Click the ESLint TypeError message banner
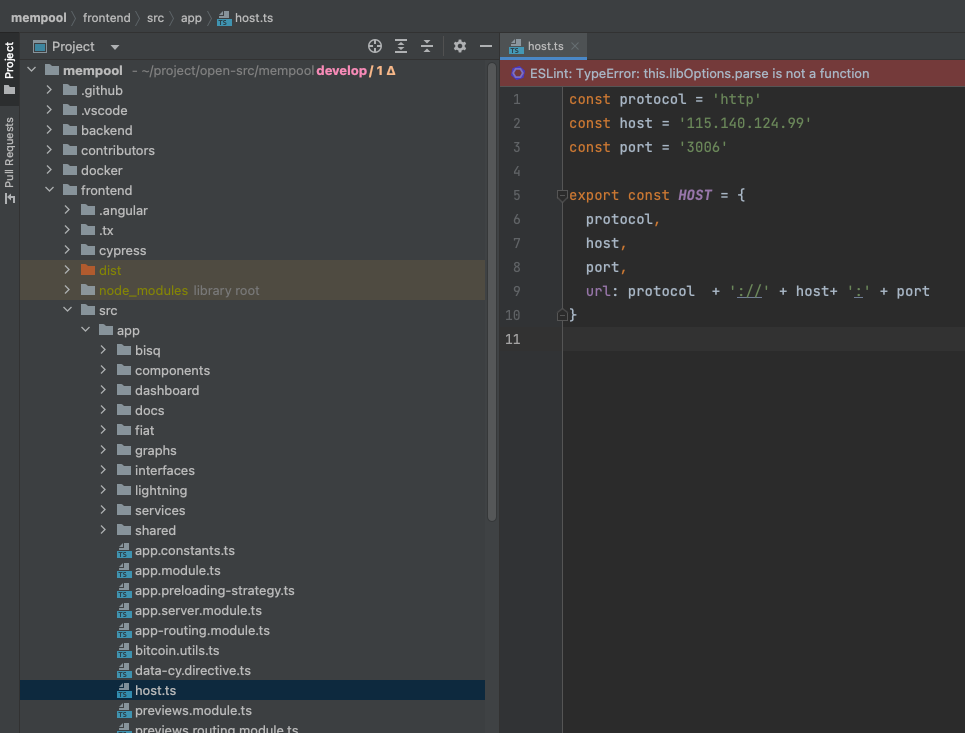Viewport: 965px width, 733px height. (x=732, y=73)
